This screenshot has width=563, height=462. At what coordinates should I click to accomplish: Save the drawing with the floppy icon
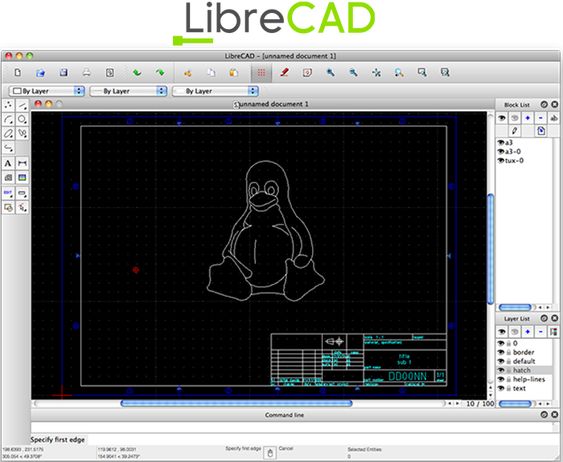pos(64,73)
